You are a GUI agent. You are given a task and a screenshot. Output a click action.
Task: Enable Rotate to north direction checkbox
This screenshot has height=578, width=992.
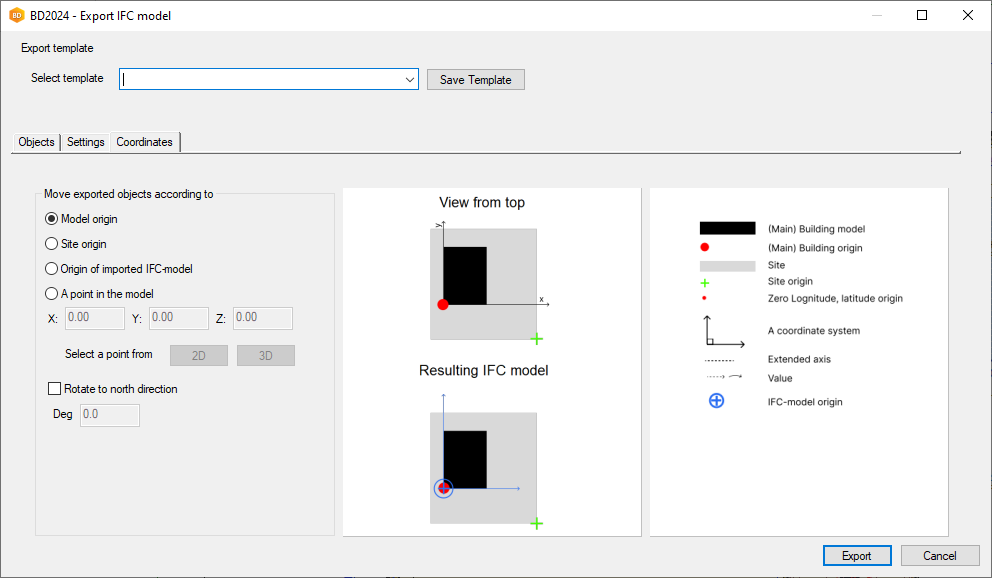tap(55, 389)
